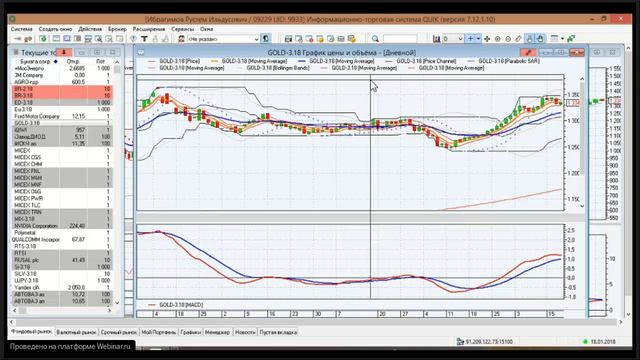Switch to the Валютный рынок tab
This screenshot has height=360, width=640.
[76, 332]
